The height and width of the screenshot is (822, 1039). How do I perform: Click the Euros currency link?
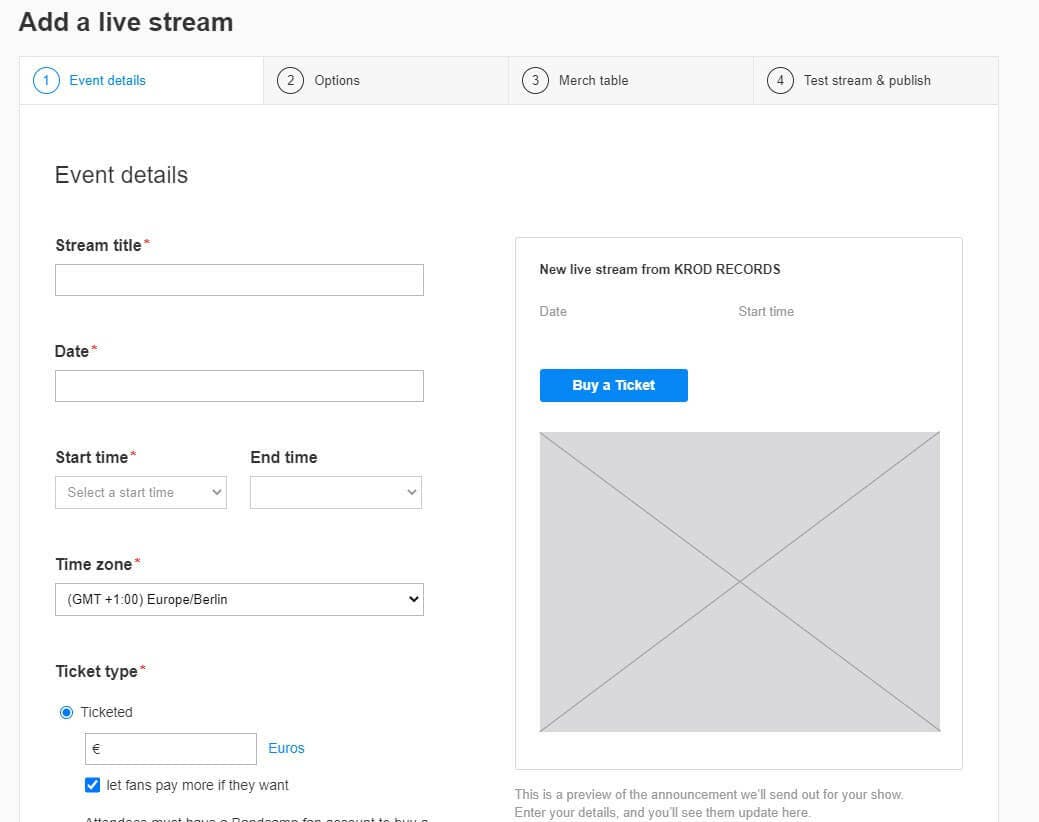tap(285, 748)
